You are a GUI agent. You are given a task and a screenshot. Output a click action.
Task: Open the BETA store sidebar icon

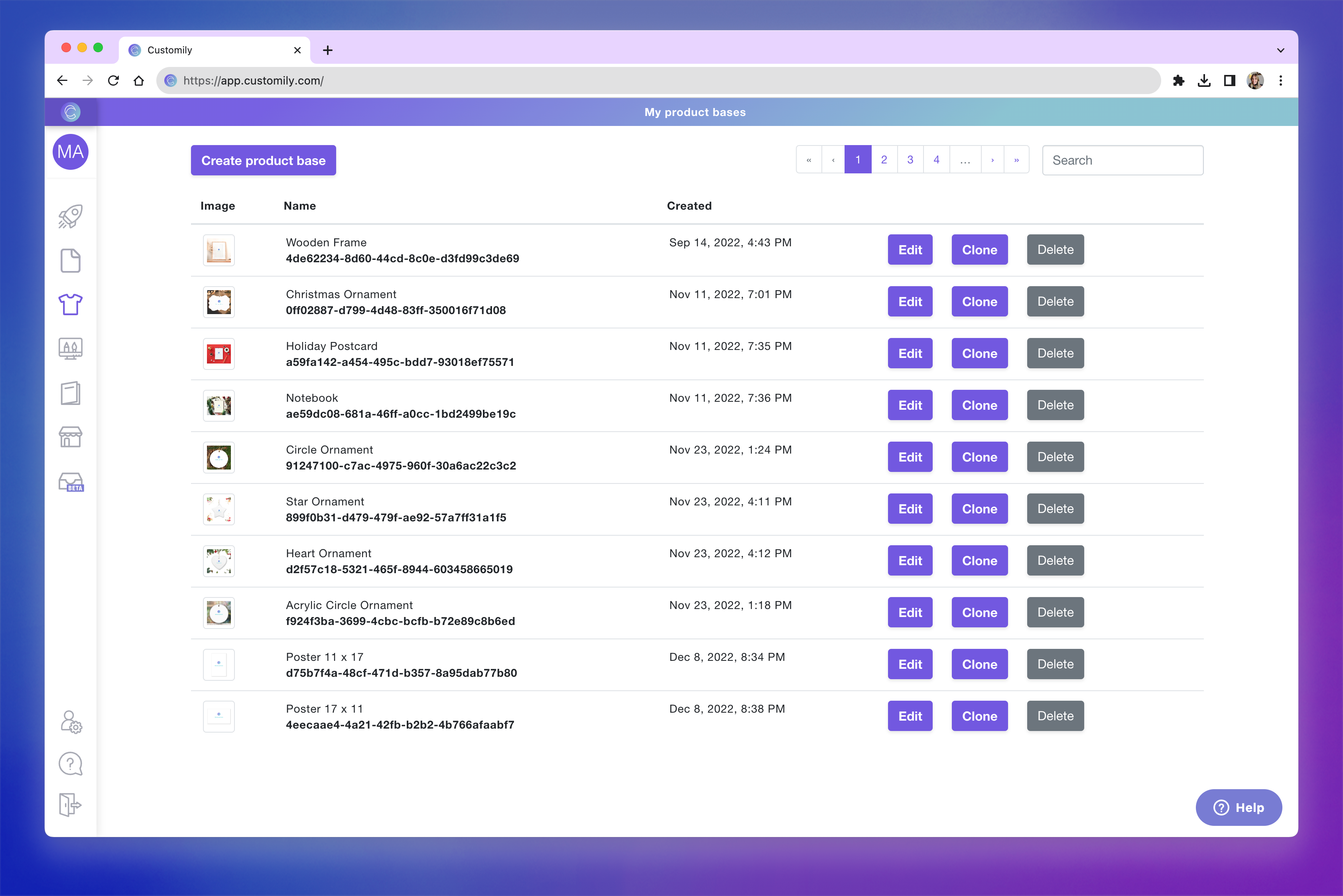click(71, 482)
